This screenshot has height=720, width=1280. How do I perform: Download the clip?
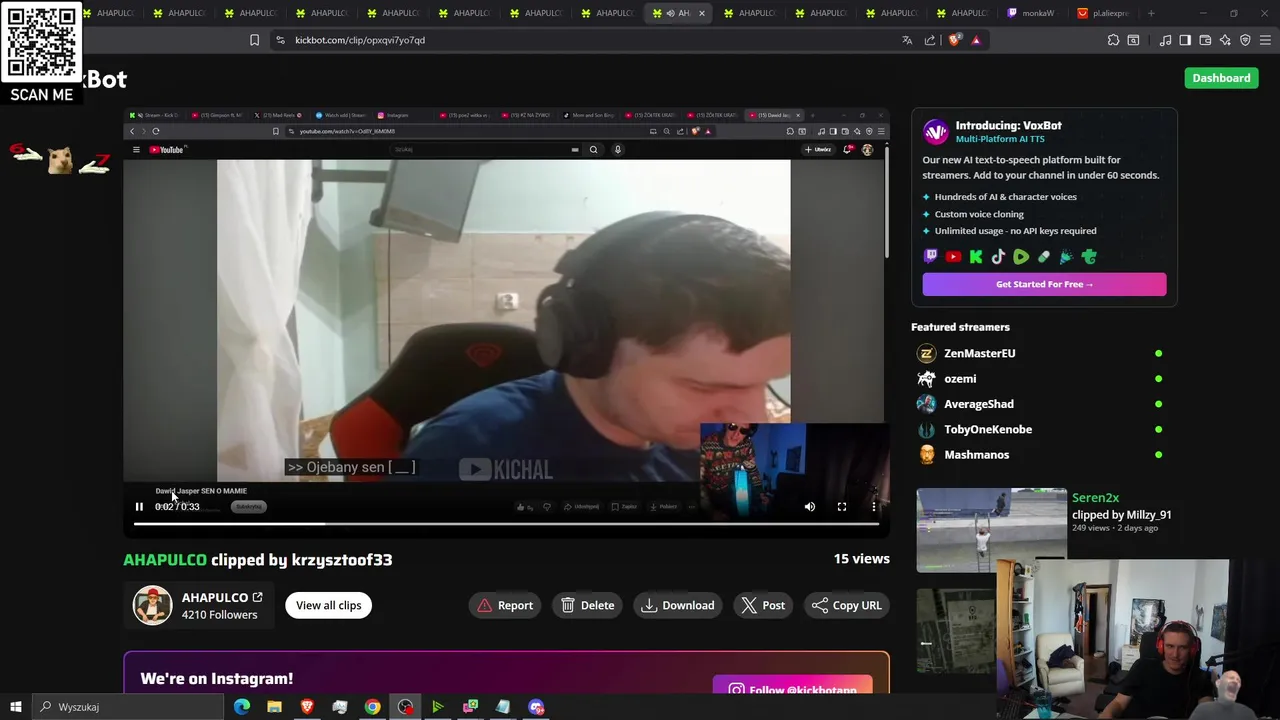(x=678, y=605)
